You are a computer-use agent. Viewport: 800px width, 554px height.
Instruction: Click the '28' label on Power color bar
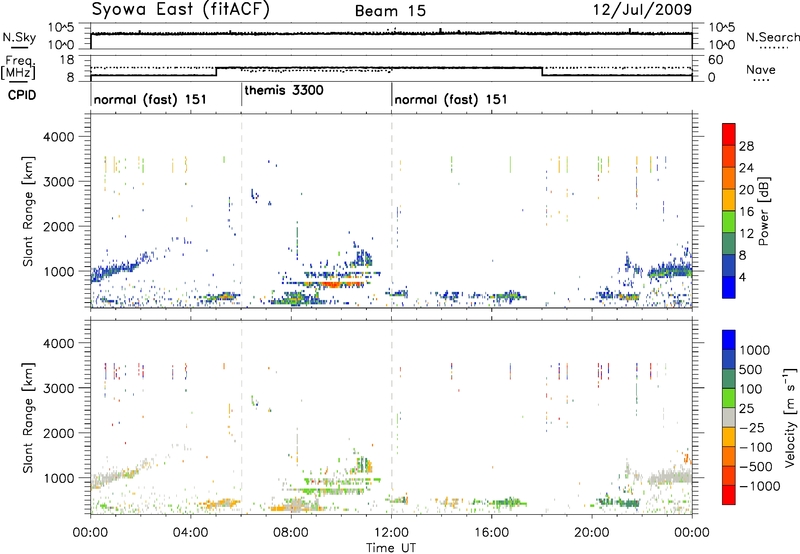pos(746,146)
